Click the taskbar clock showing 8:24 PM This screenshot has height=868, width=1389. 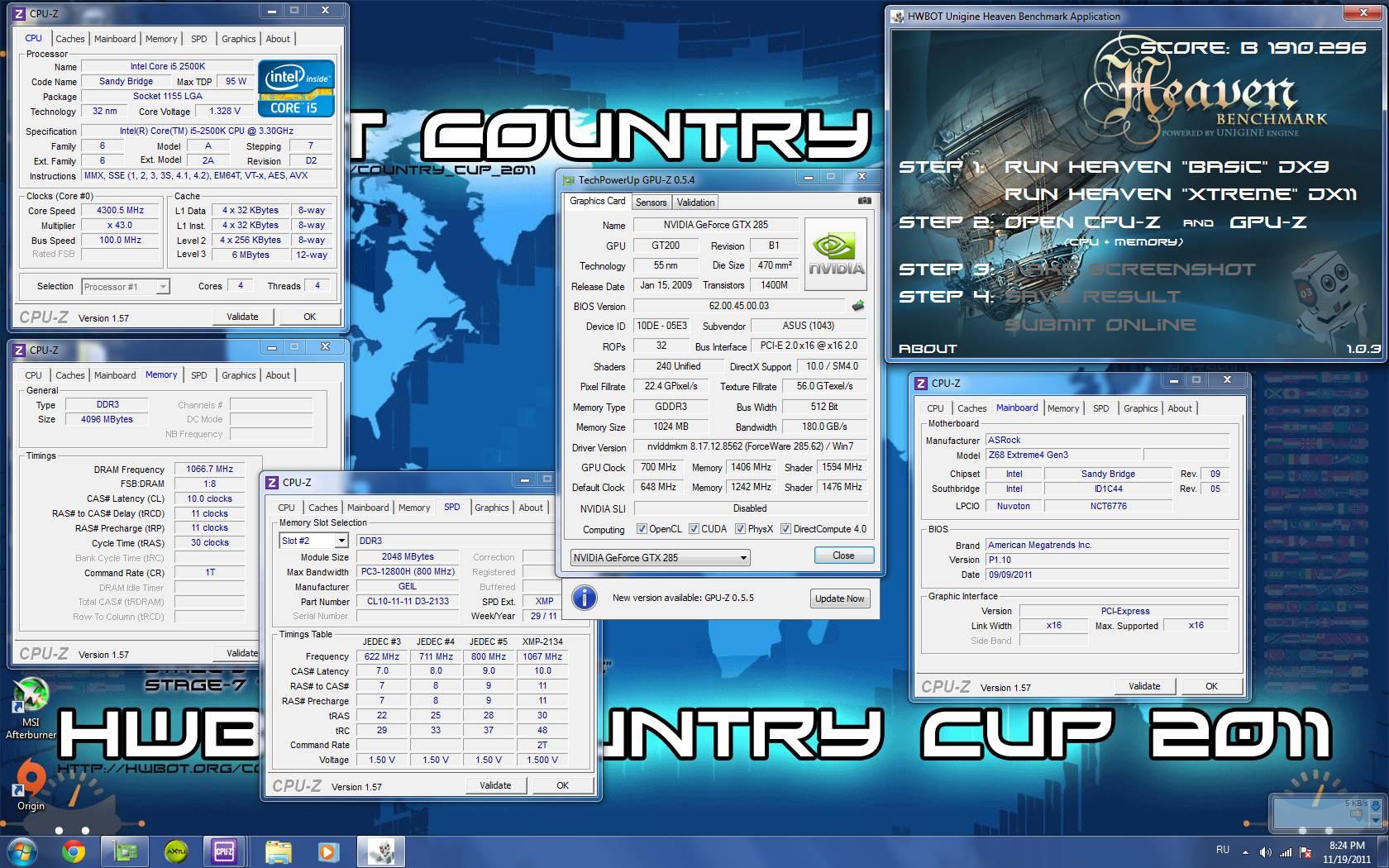point(1347,851)
